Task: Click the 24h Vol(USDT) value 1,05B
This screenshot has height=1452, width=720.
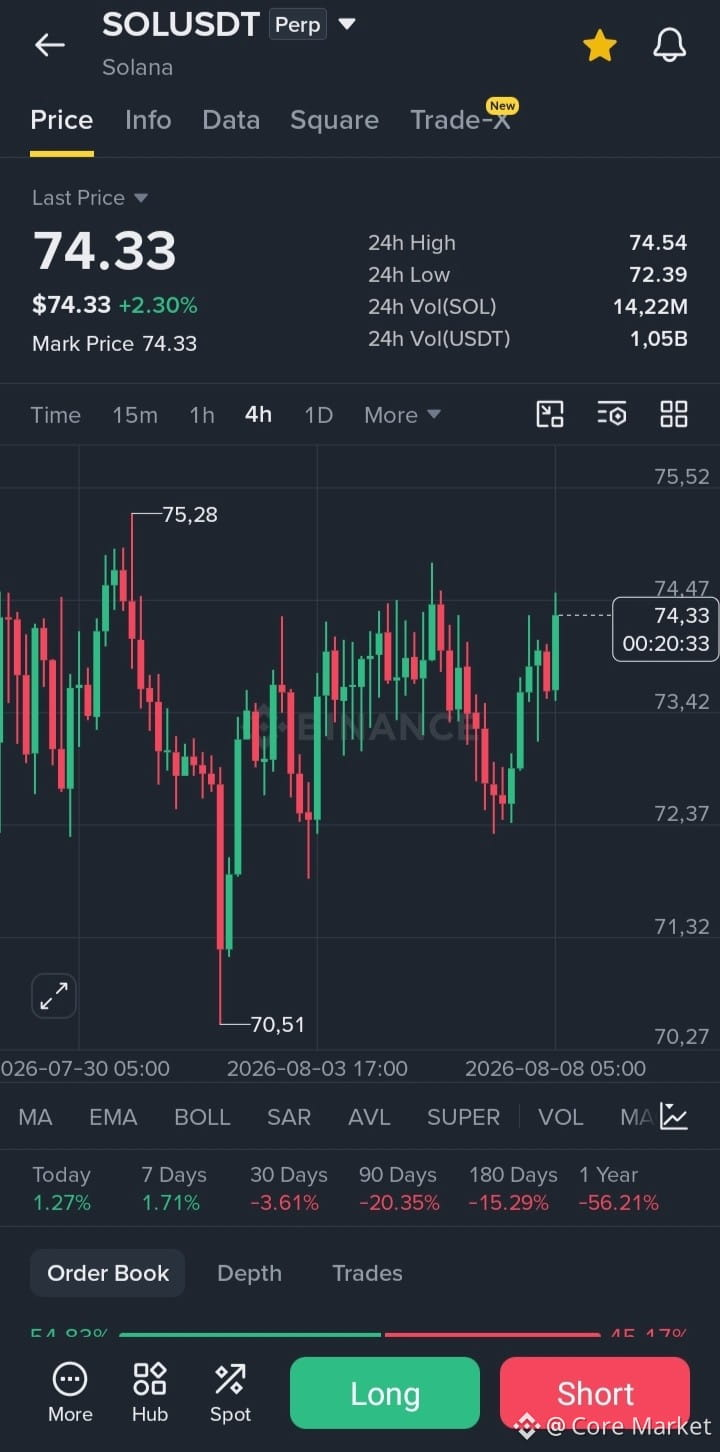Action: click(x=658, y=339)
